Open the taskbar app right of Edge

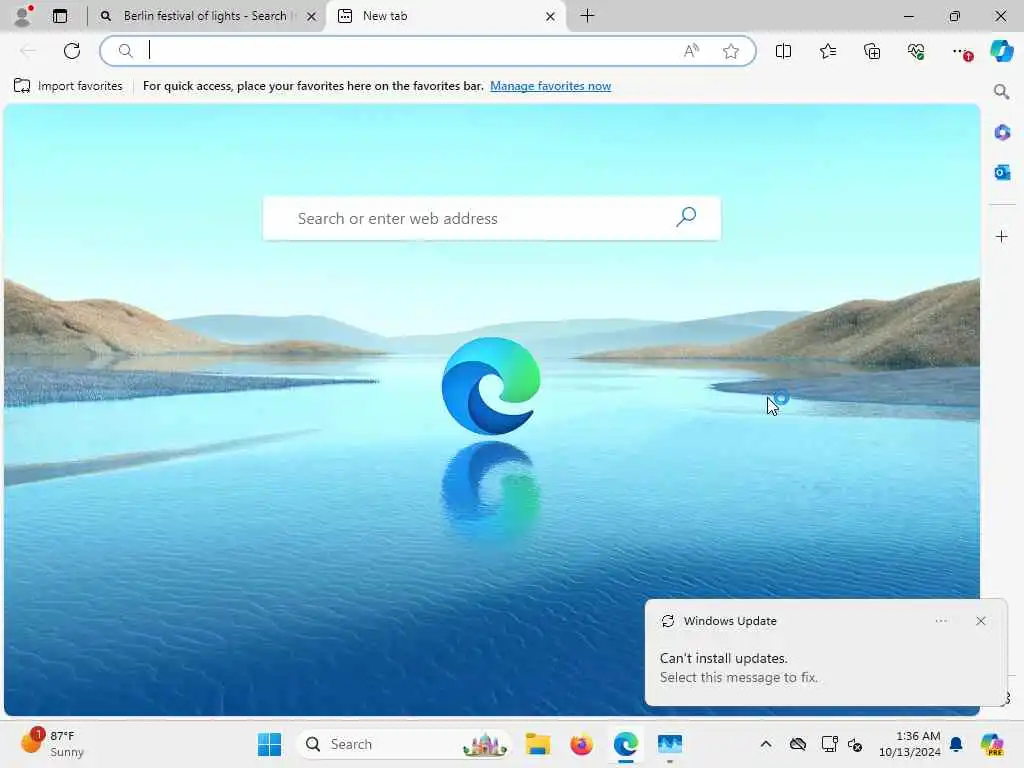669,744
